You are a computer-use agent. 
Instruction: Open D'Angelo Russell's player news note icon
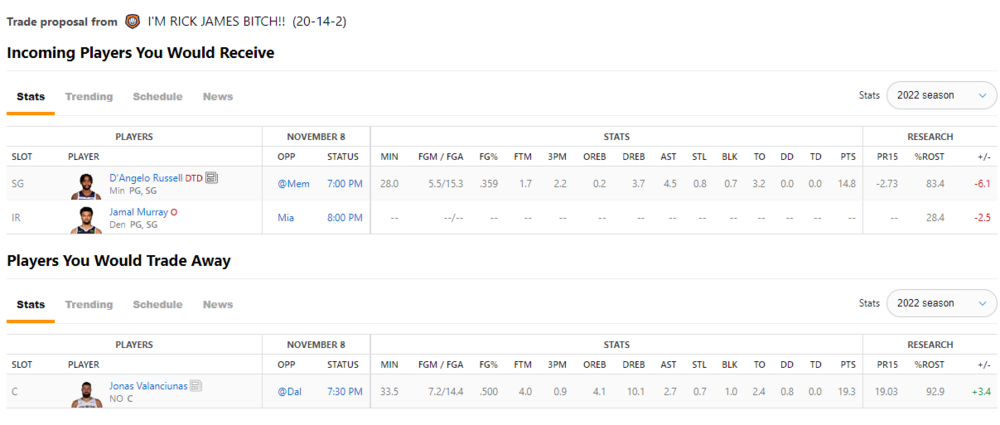212,178
